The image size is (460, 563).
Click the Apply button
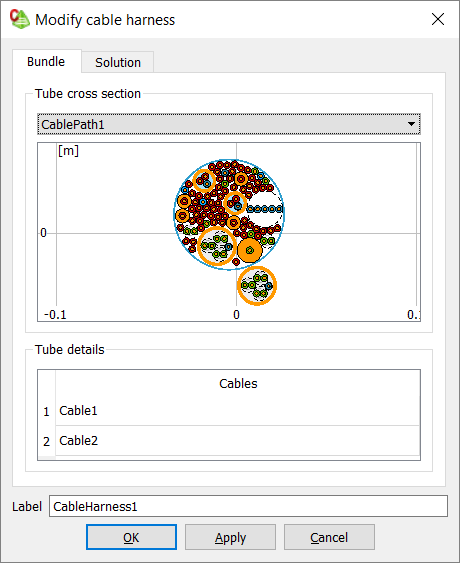230,537
